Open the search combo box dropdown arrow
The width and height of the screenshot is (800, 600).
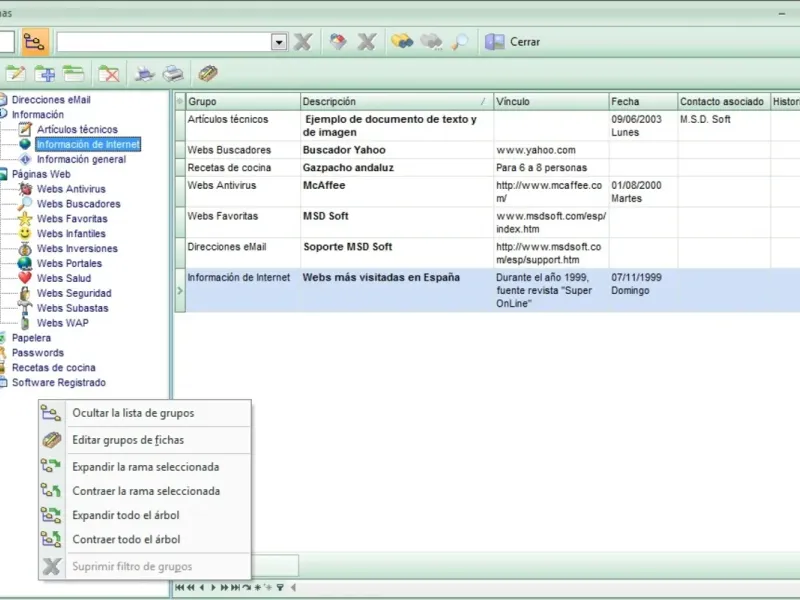click(x=279, y=42)
